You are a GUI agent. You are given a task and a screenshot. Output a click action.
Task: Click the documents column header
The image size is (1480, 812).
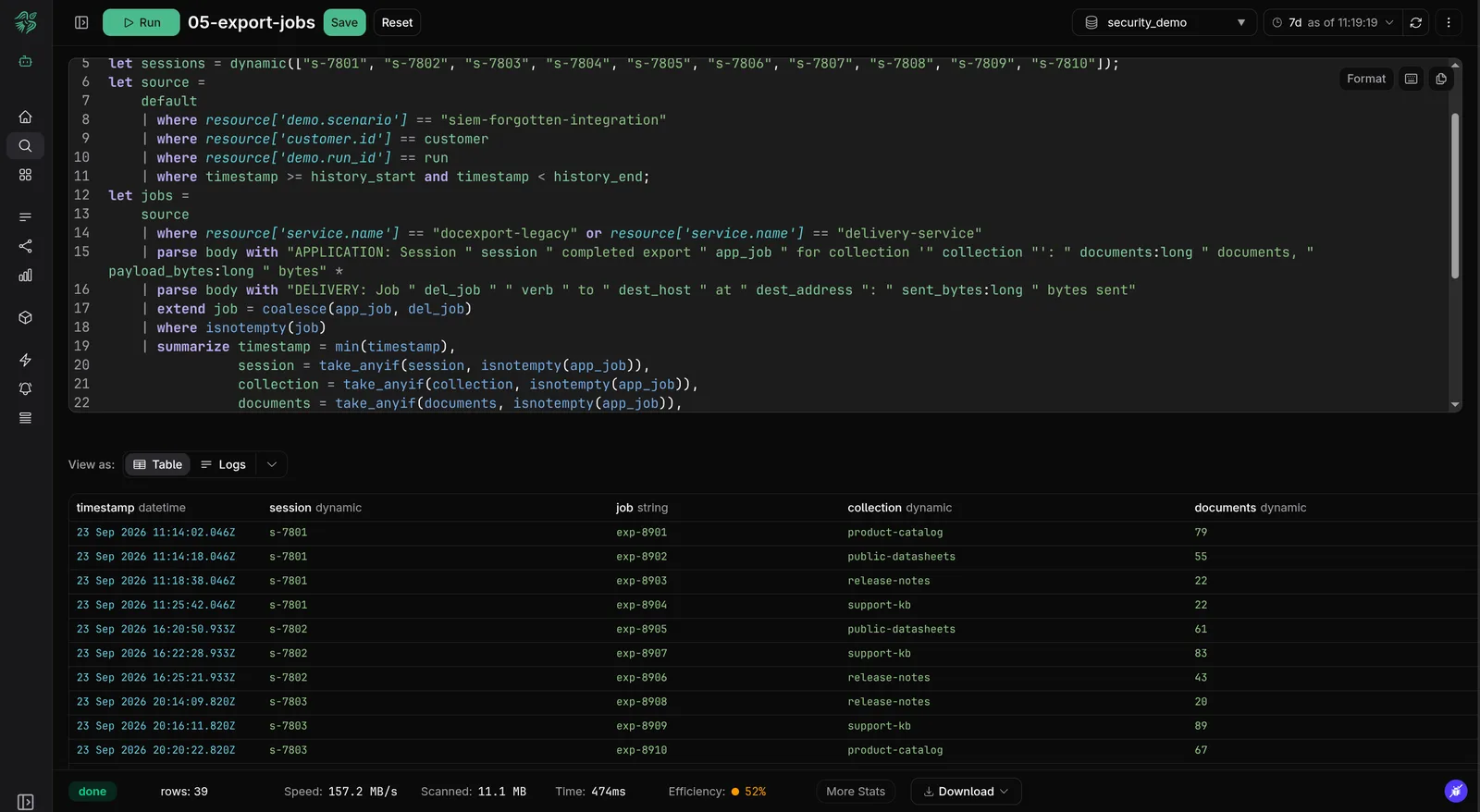(x=1251, y=508)
